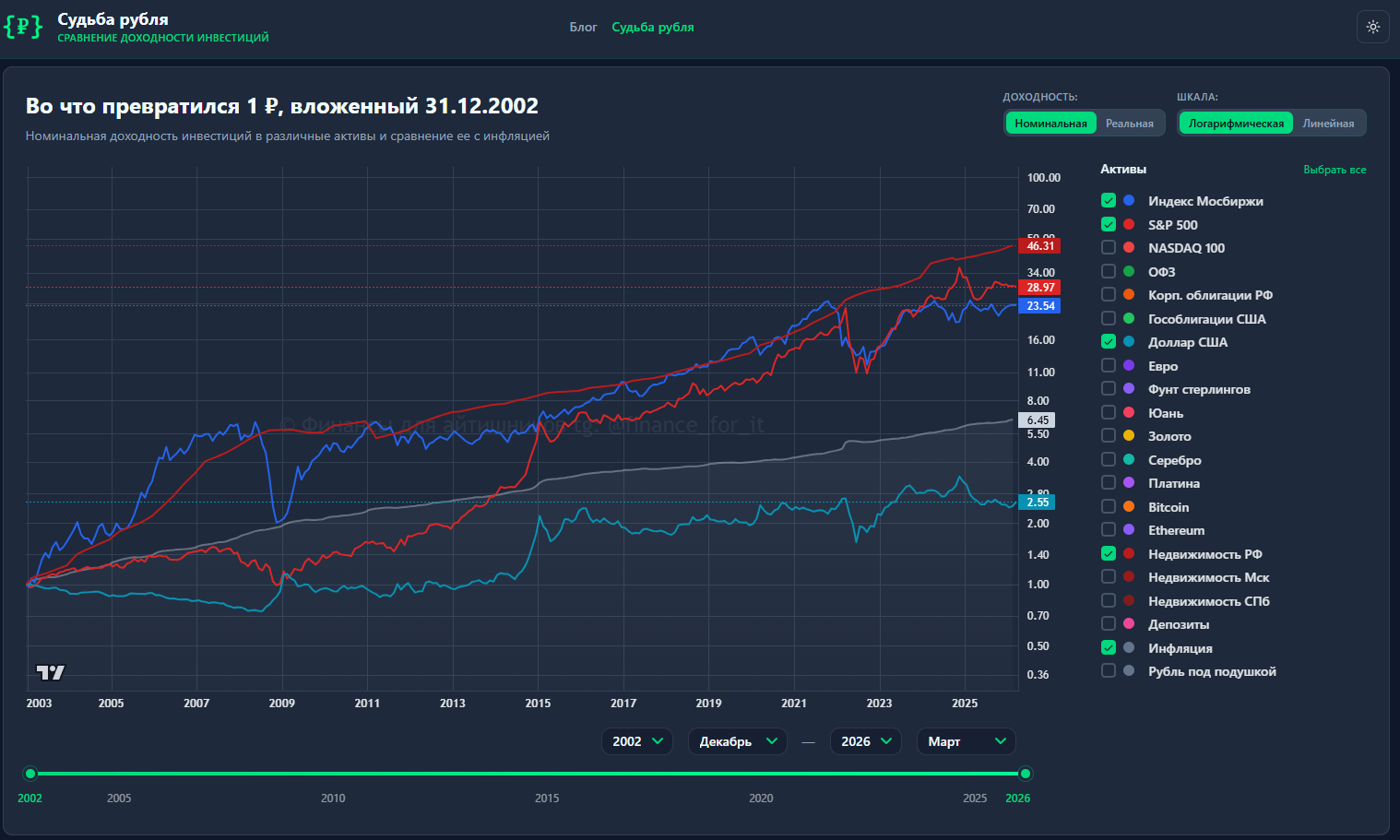Disable the Инфляция checkbox
The width and height of the screenshot is (1400, 840).
(x=1109, y=647)
